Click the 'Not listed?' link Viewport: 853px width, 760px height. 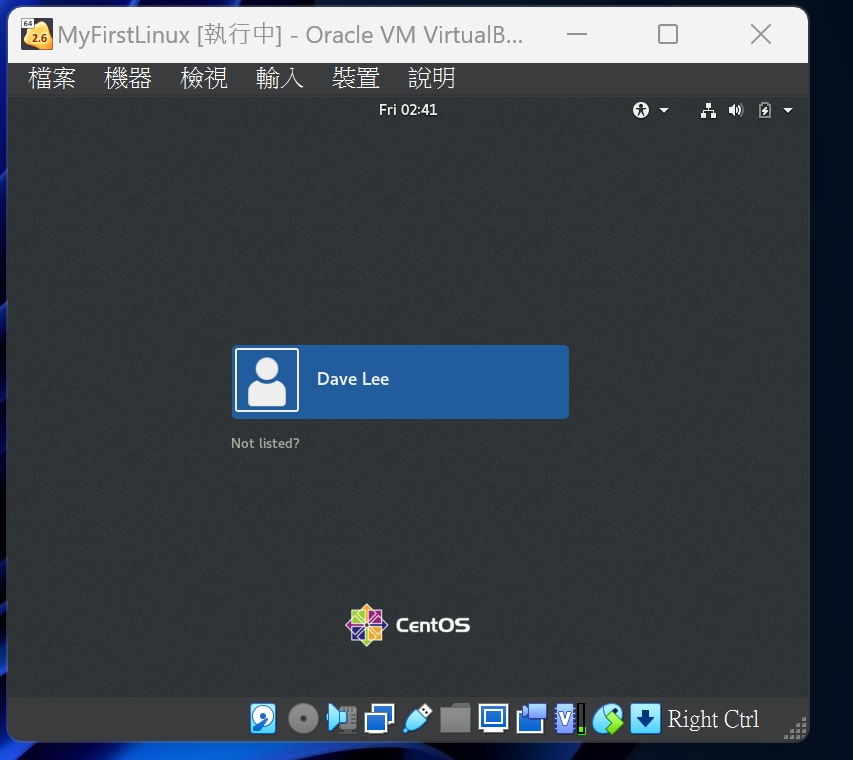coord(265,443)
